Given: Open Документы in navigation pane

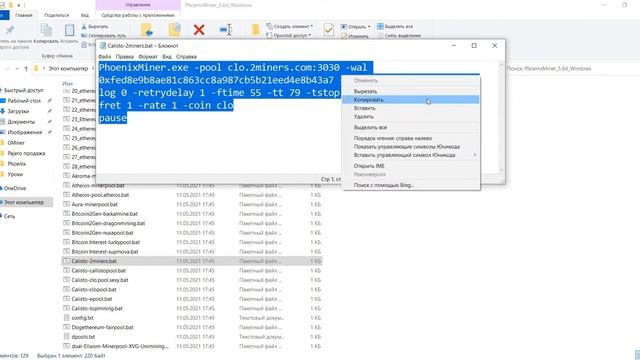Looking at the screenshot, I should [x=21, y=122].
